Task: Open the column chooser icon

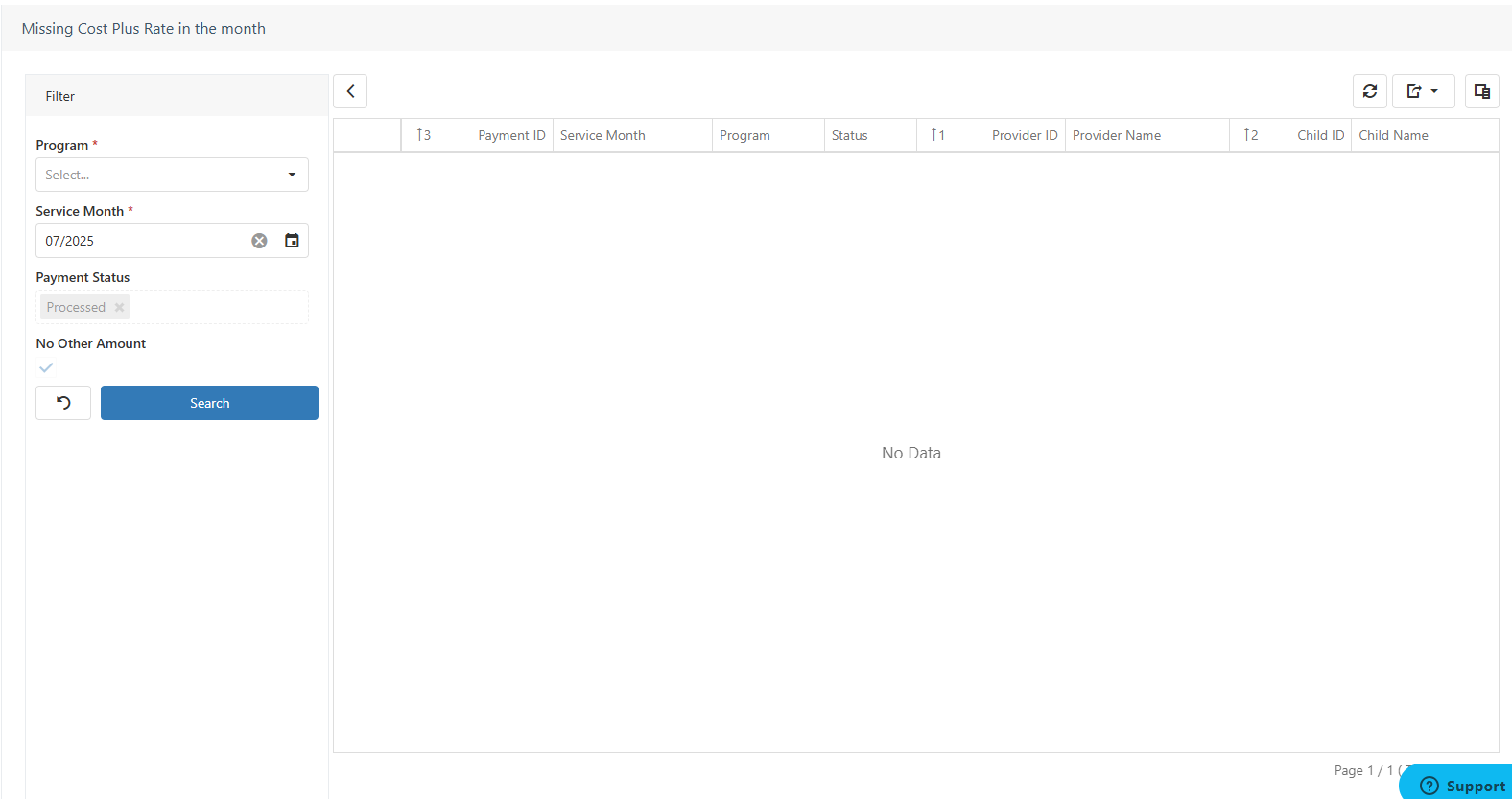Action: [x=1481, y=91]
